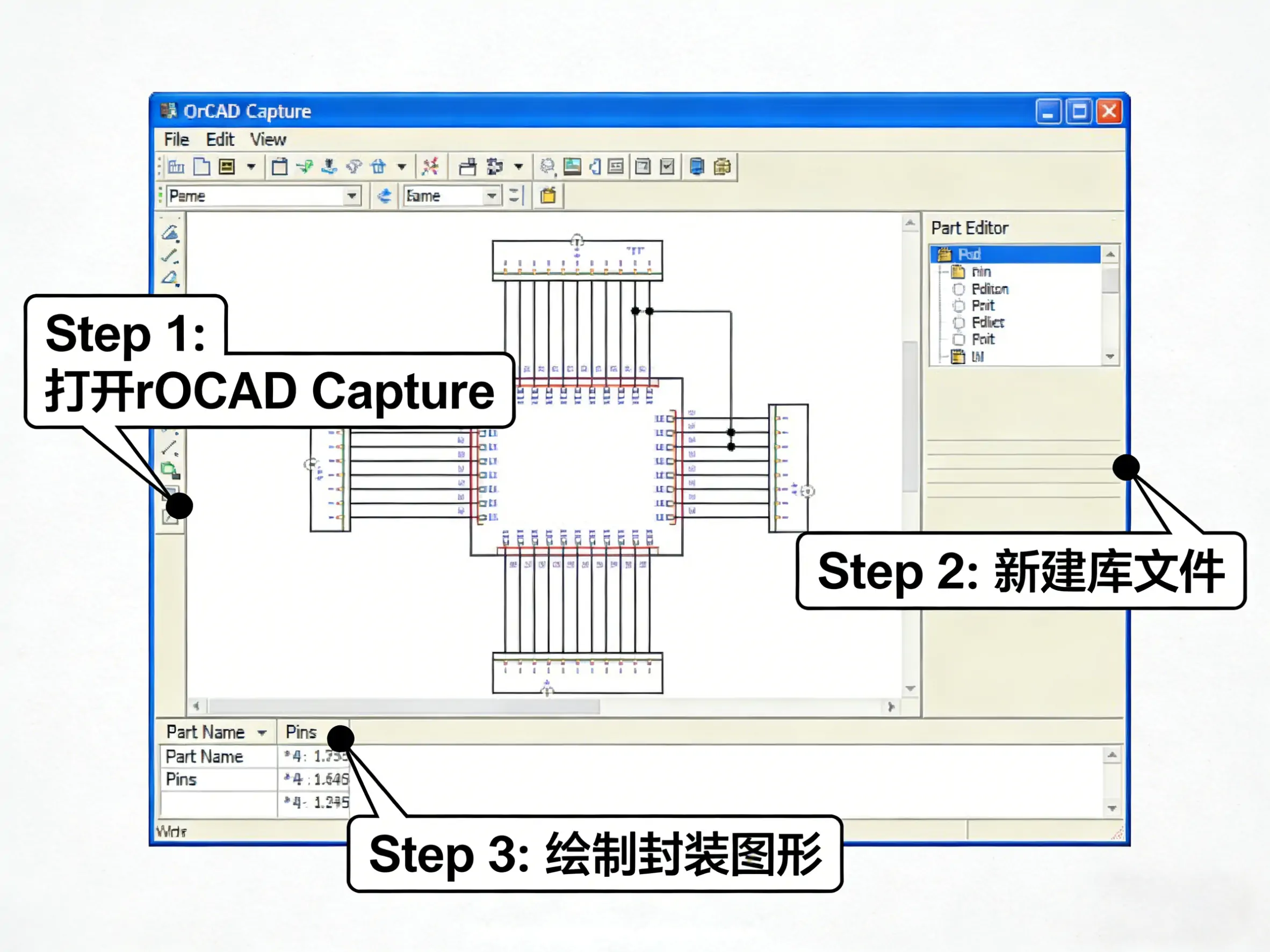The width and height of the screenshot is (1270, 952).
Task: Open the File menu
Action: pos(176,140)
